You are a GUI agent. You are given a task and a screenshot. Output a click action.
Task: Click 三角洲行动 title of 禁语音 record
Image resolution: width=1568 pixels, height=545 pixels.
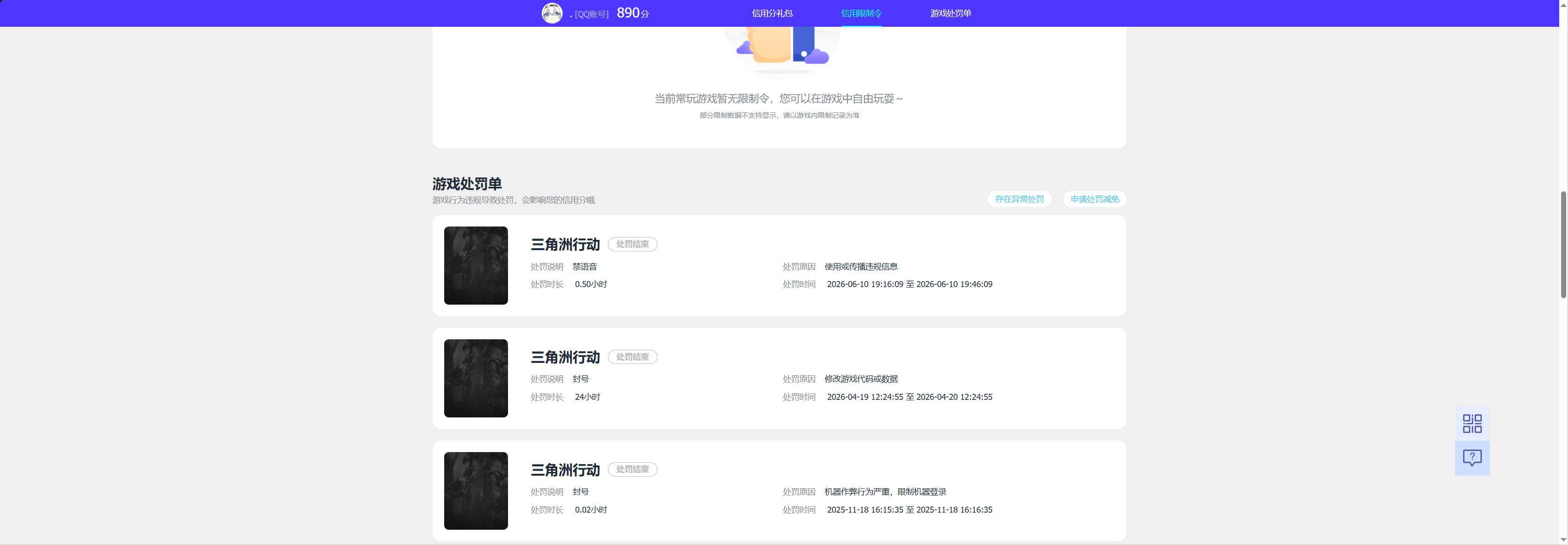pyautogui.click(x=565, y=245)
